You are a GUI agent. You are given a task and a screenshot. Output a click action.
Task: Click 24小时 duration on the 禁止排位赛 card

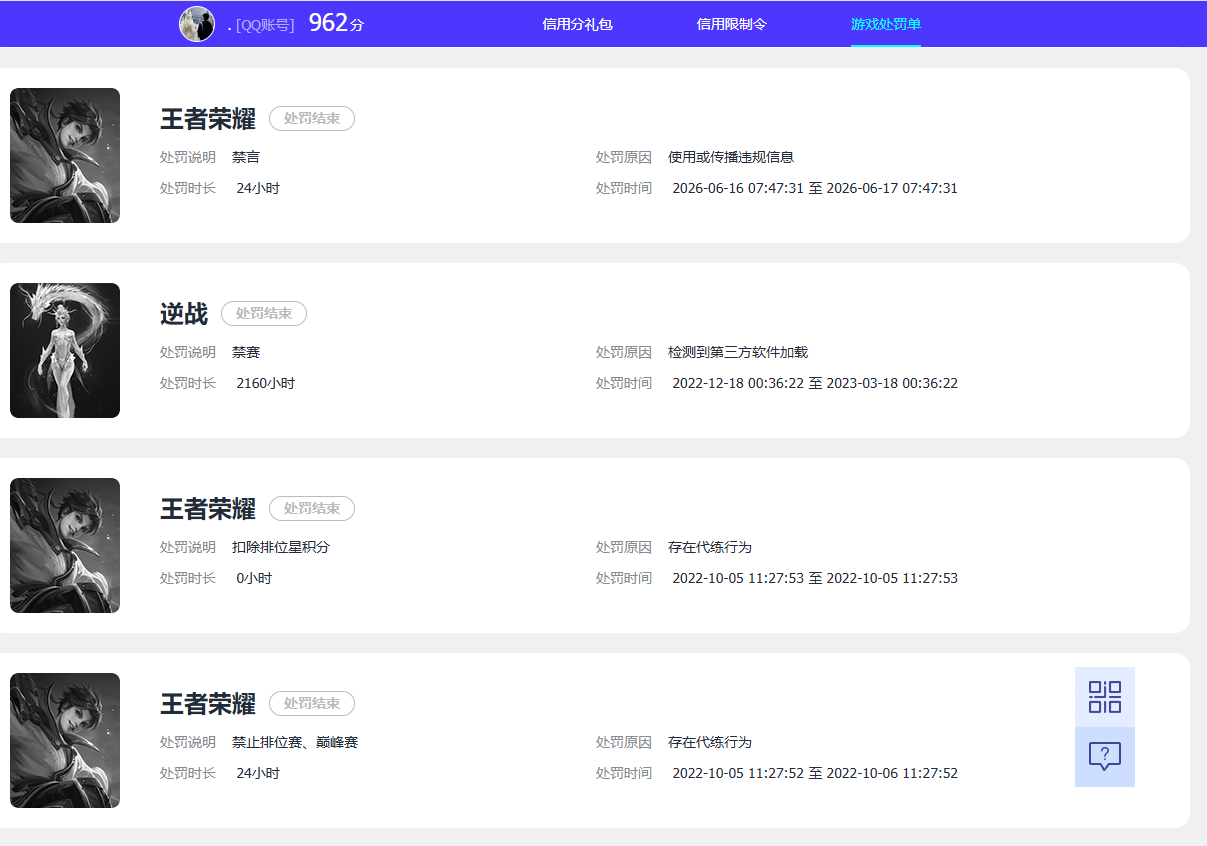(258, 773)
